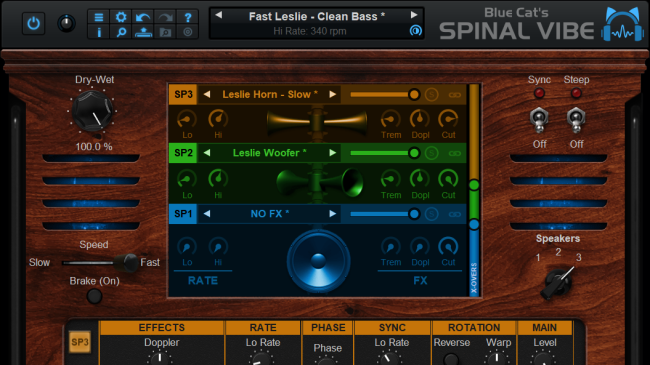Toggle the SP3 solo S button
650x365 pixels.
tap(432, 95)
